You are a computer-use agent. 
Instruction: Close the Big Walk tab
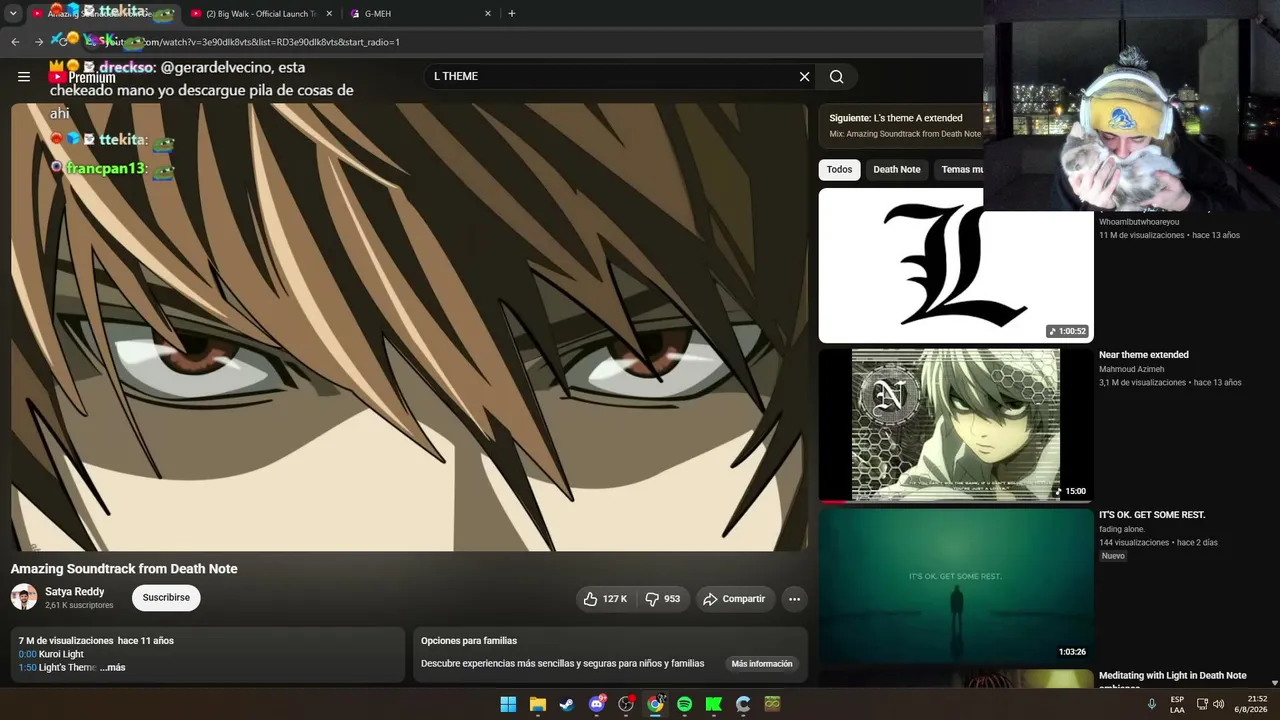[329, 14]
